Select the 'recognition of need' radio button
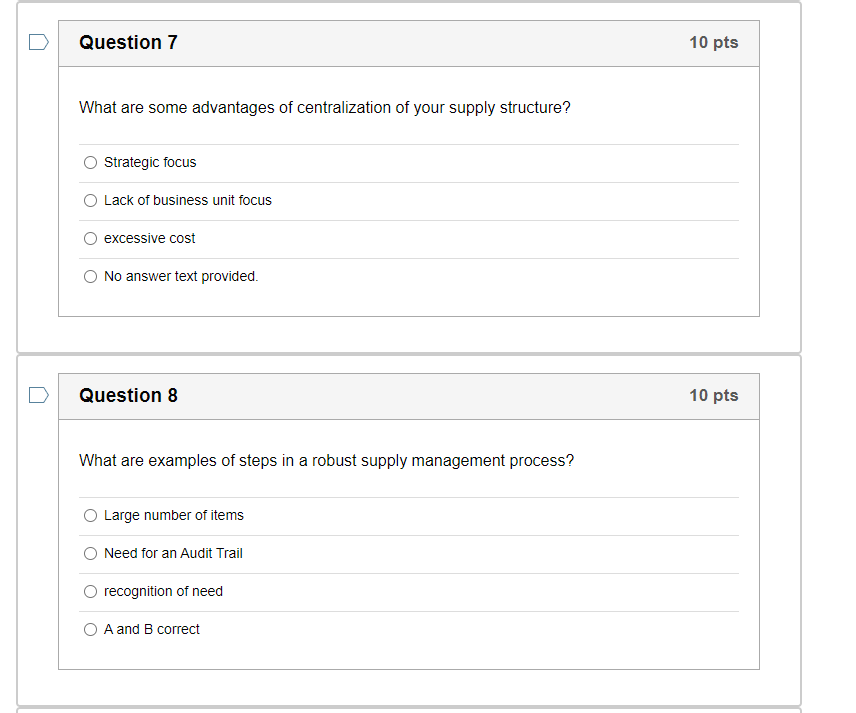The image size is (856, 713). tap(91, 591)
